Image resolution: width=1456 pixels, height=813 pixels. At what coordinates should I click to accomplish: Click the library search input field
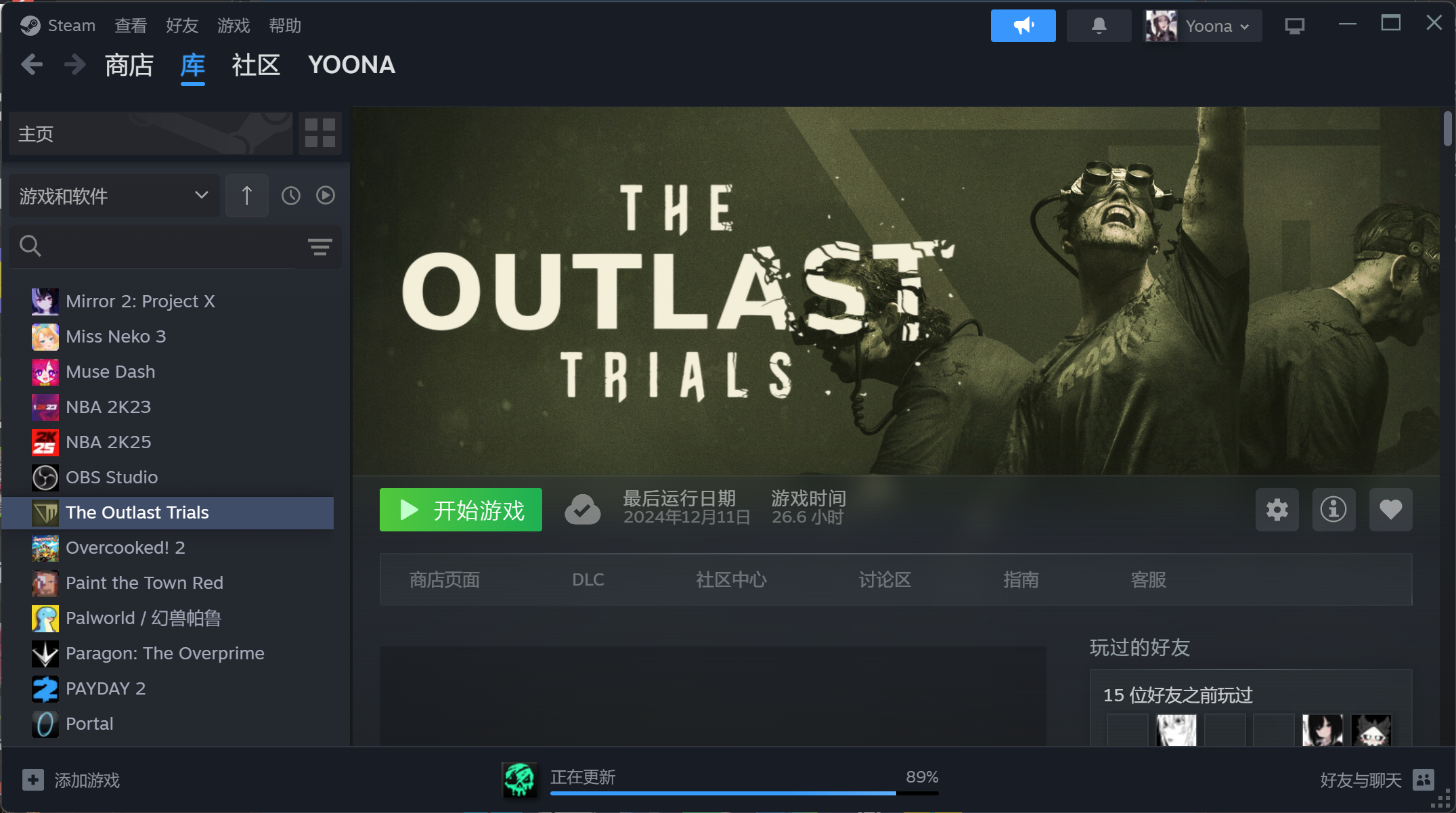(x=175, y=246)
